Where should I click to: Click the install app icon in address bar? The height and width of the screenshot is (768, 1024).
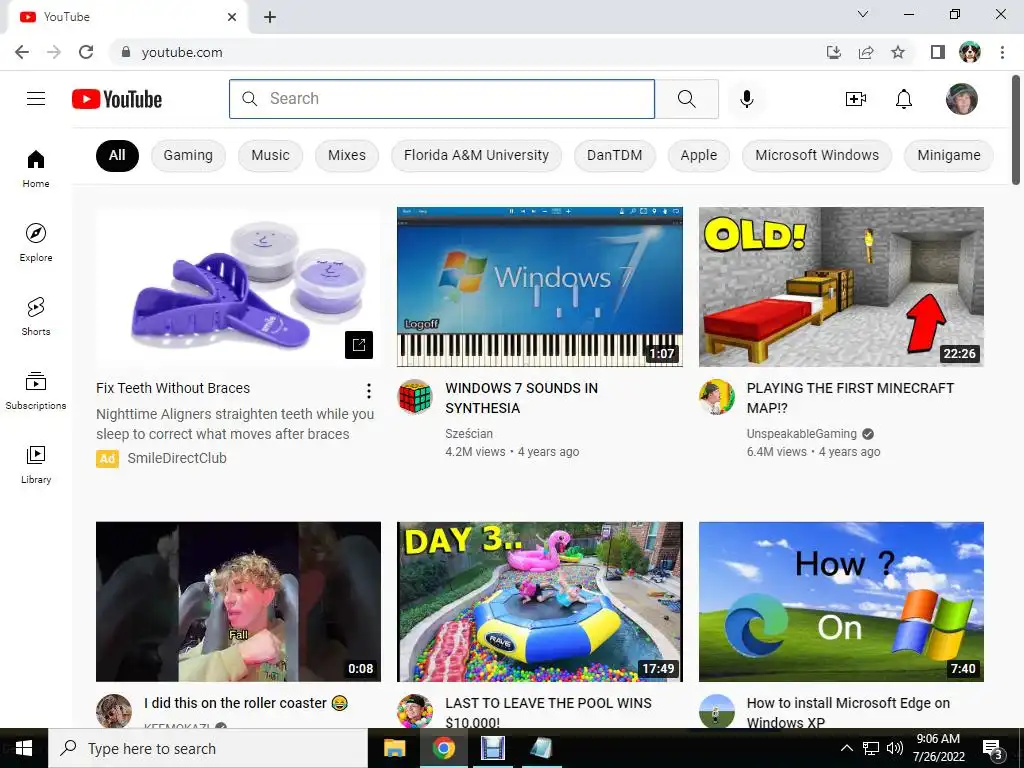834,52
